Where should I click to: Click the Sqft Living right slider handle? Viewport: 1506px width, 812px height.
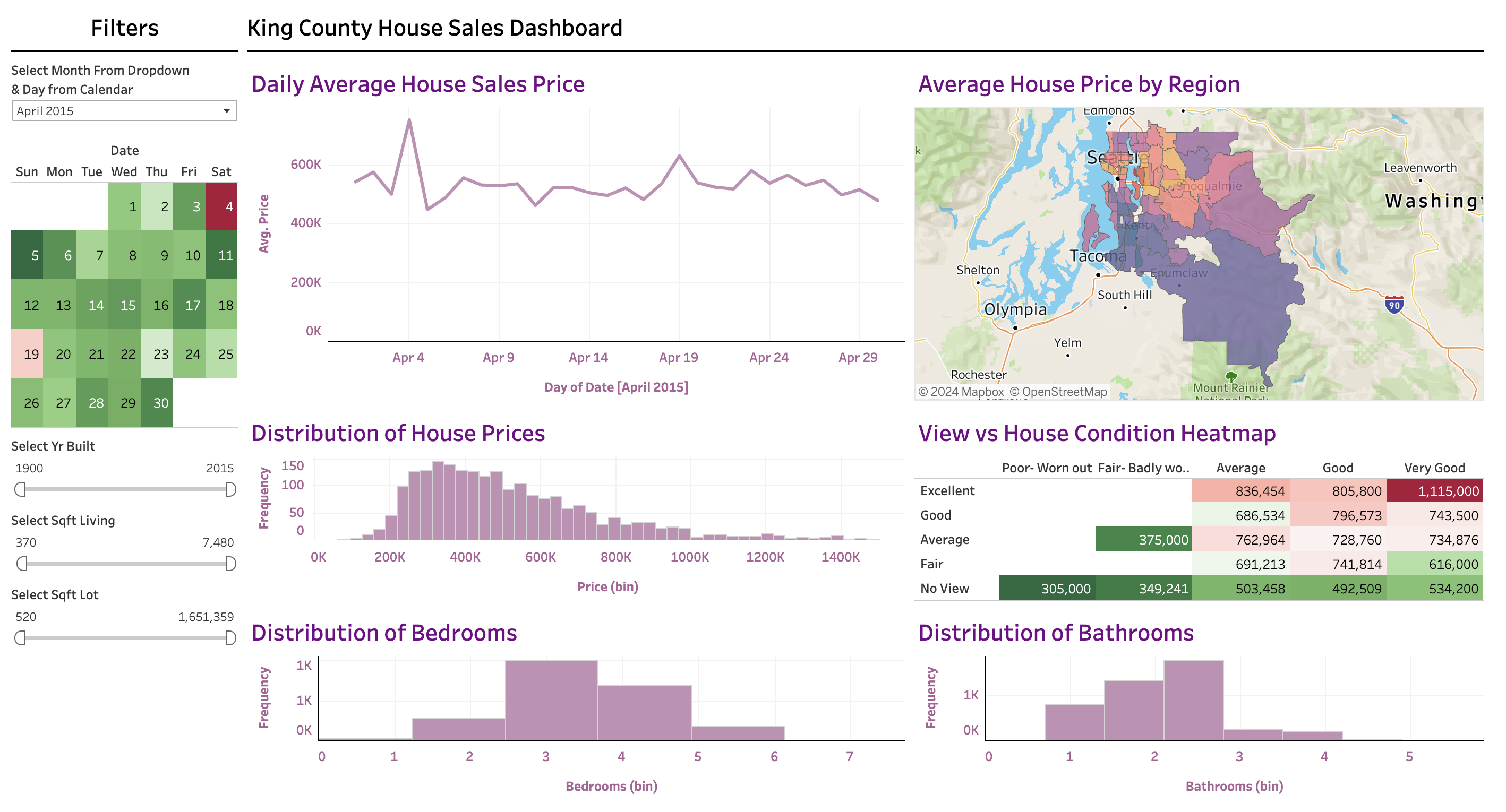coord(230,564)
